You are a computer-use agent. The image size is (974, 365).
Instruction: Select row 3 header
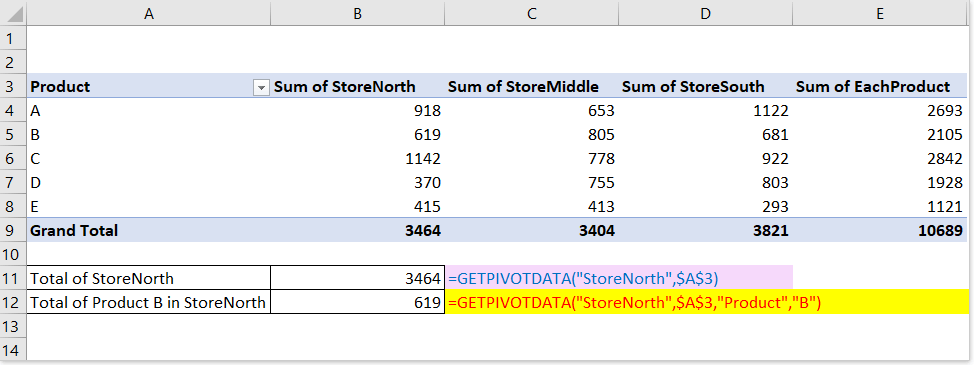[13, 86]
